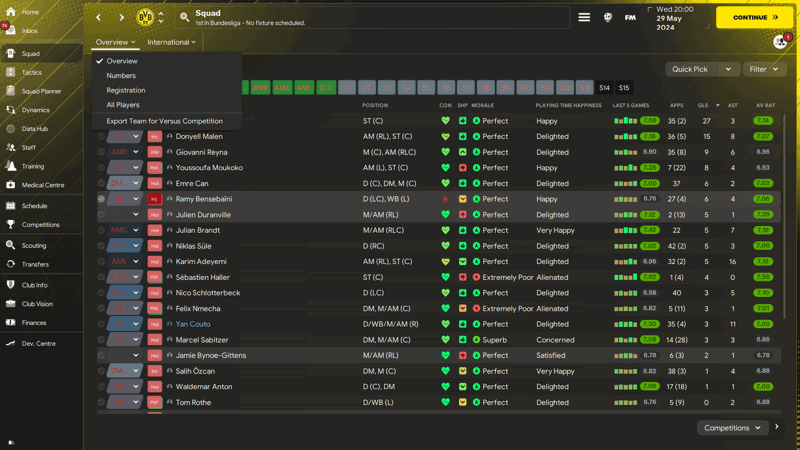Image resolution: width=800 pixels, height=450 pixels.
Task: Toggle selection circle for Emre Can
Action: click(101, 183)
